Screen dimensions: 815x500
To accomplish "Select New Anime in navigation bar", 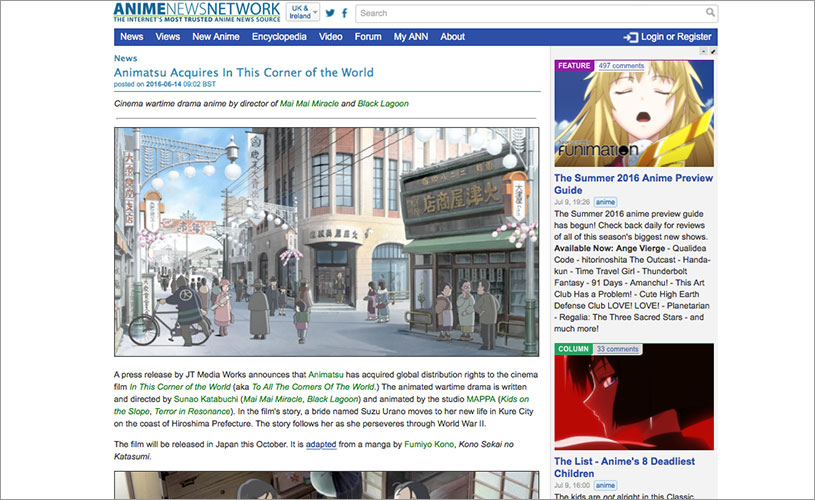I will 216,37.
